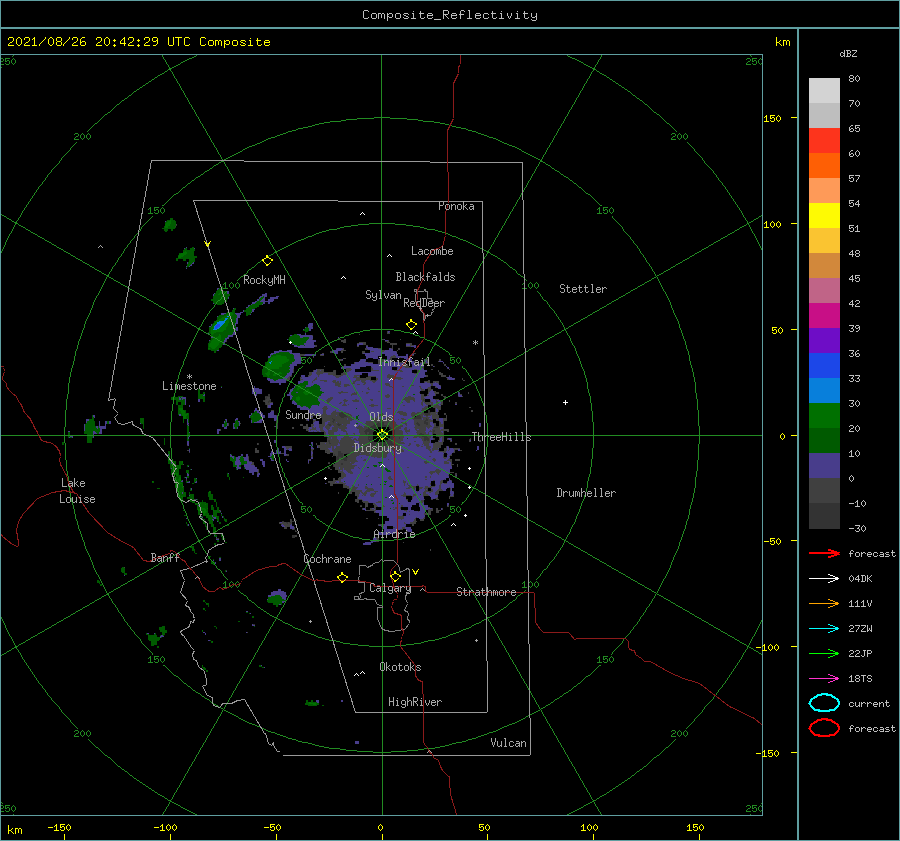
Task: Click the yellow diamond marker below RedDeer
Action: tap(411, 325)
